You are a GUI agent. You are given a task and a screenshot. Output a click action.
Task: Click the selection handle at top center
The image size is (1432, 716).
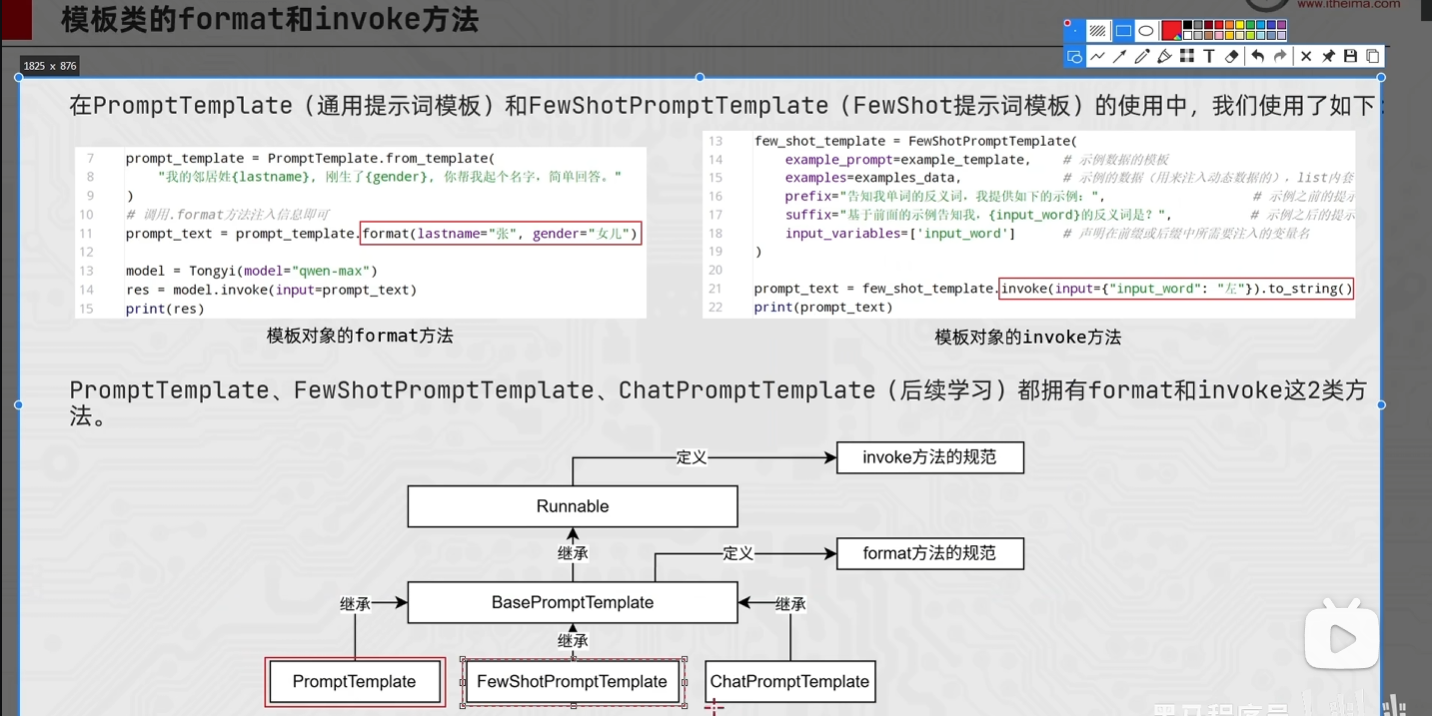[700, 77]
